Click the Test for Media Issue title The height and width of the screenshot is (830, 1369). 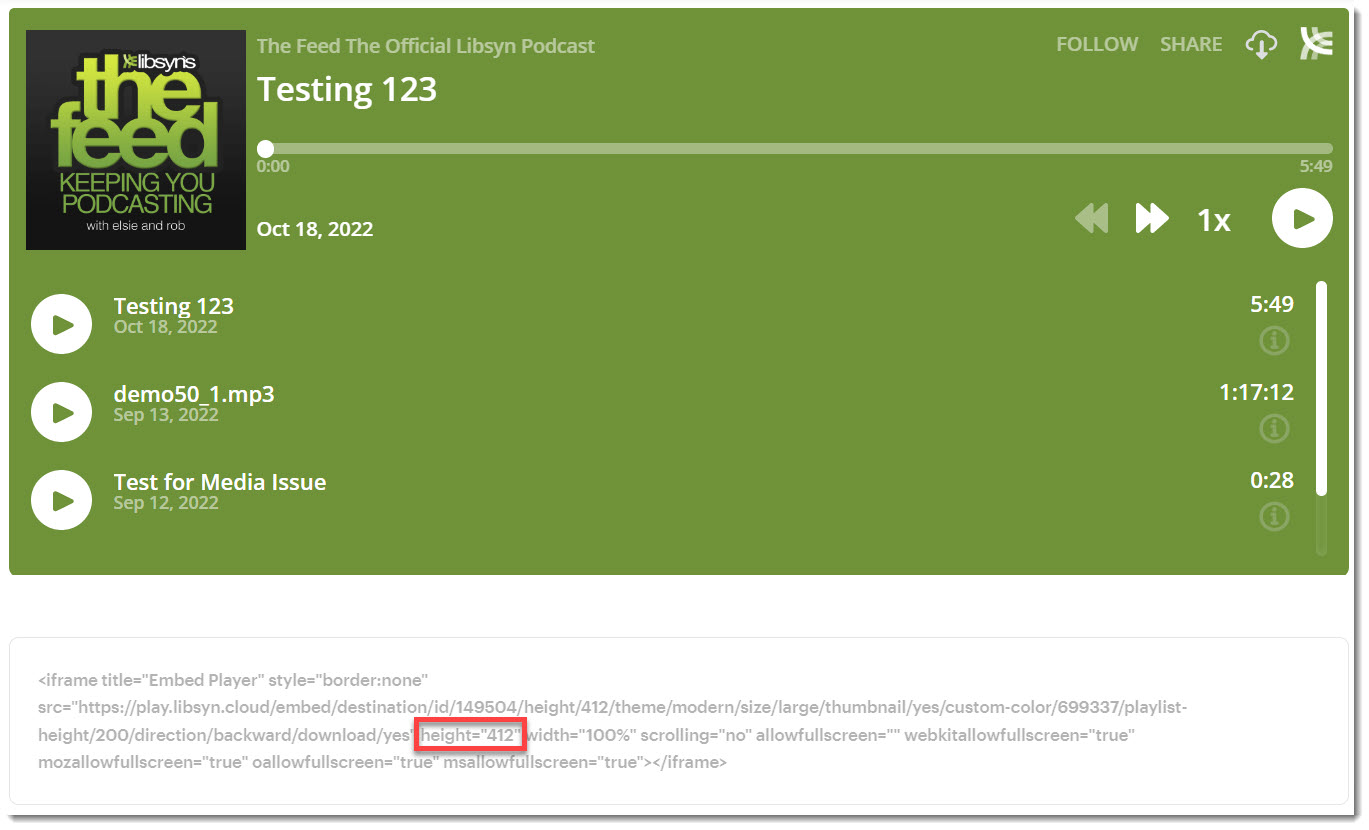(x=220, y=482)
